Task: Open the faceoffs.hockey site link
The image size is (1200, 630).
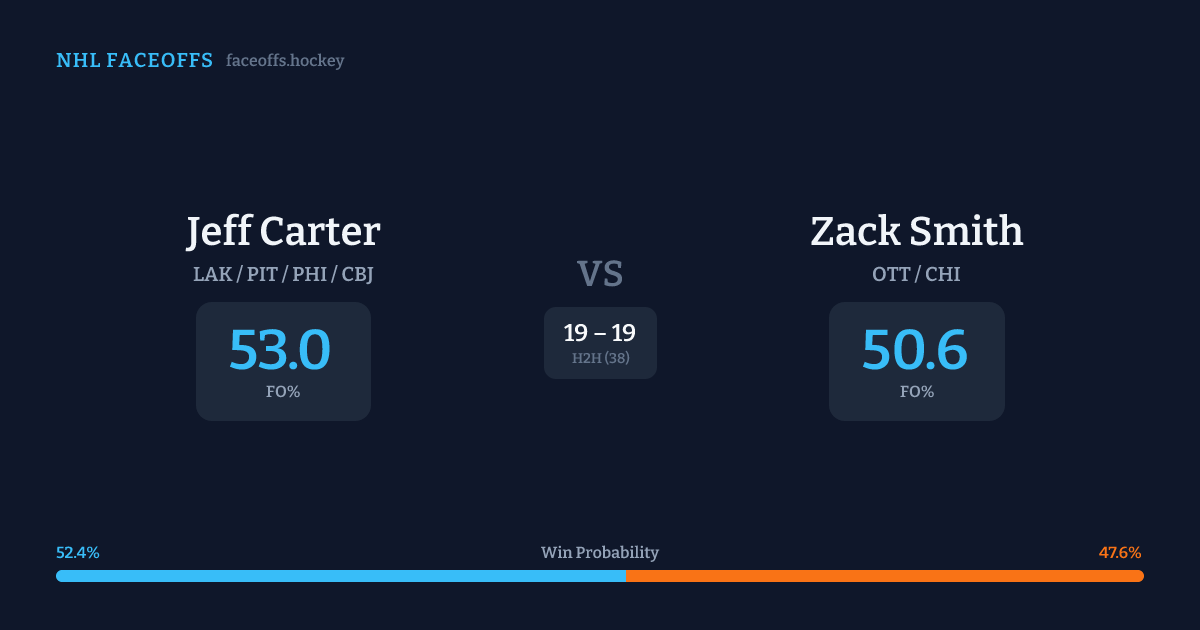Action: [285, 61]
